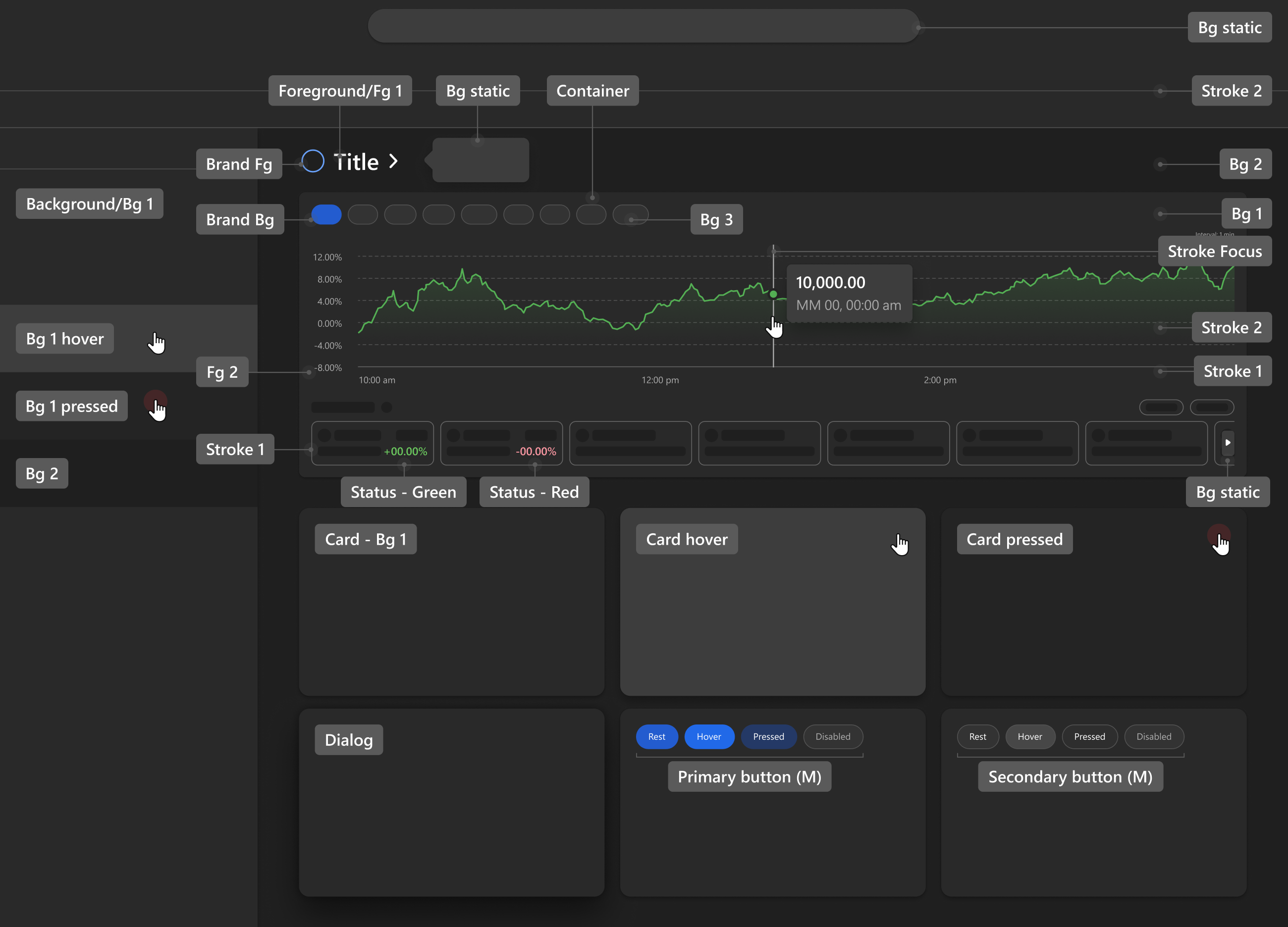Image resolution: width=1288 pixels, height=927 pixels.
Task: Select the 'Bg 1 pressed' sidebar row
Action: (x=128, y=406)
